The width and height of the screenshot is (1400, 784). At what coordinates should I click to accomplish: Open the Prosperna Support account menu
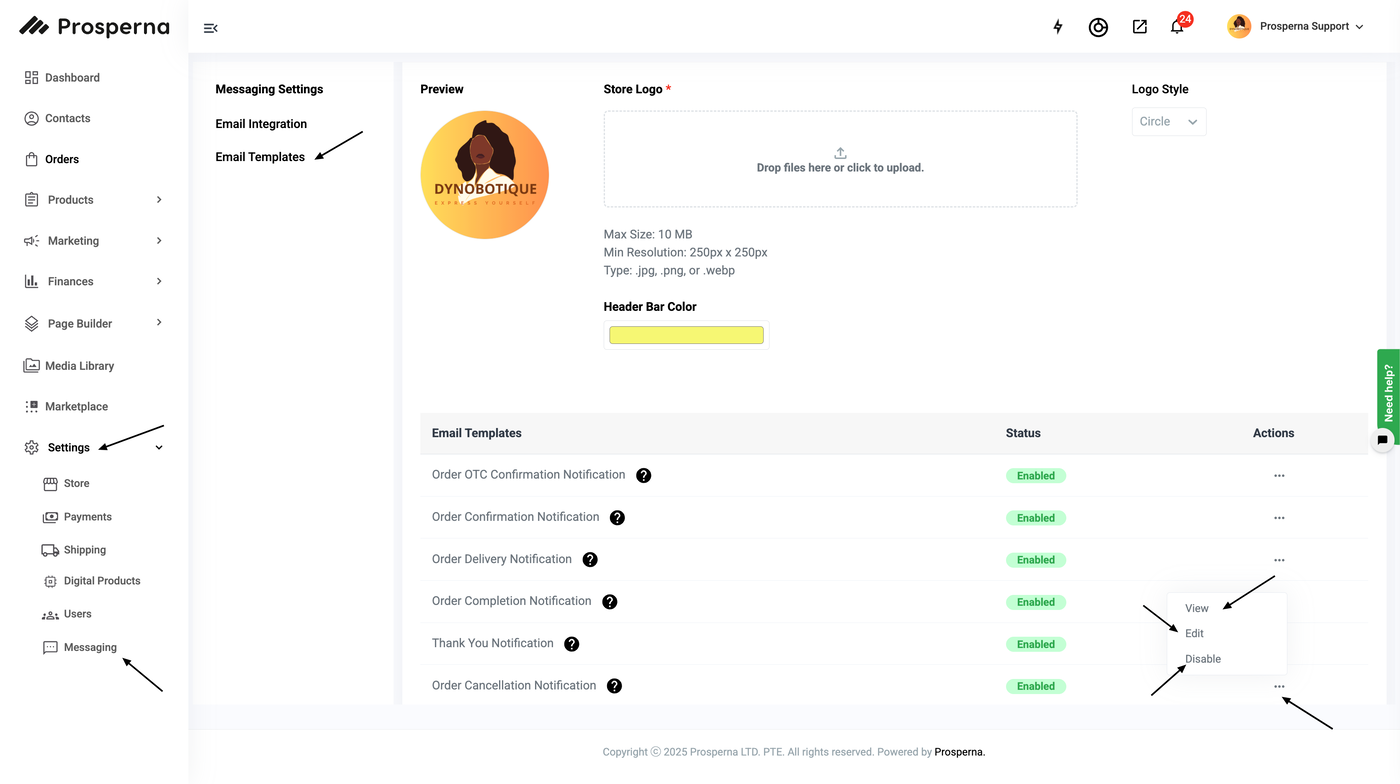click(x=1296, y=27)
